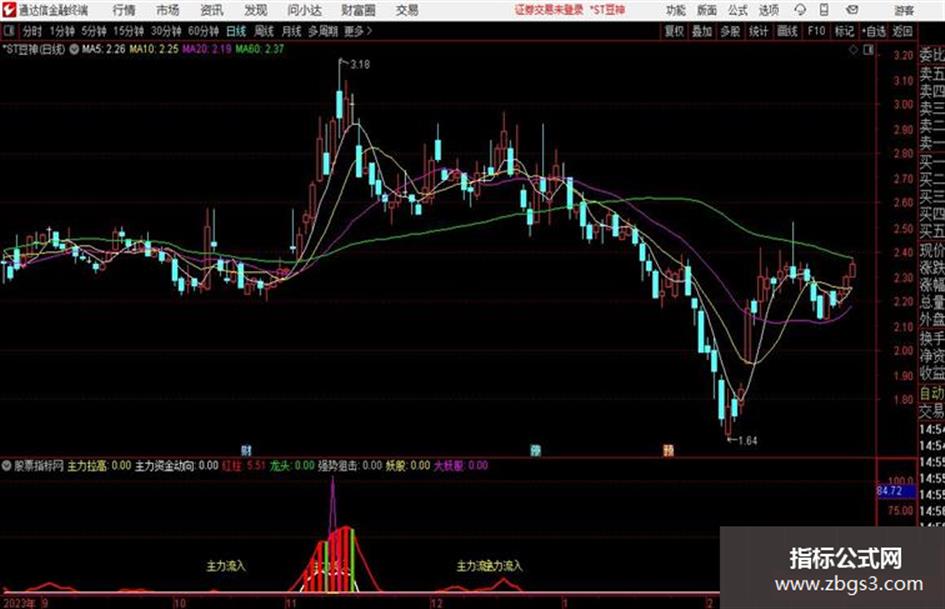Select the 月线 monthly period tab

click(x=292, y=31)
